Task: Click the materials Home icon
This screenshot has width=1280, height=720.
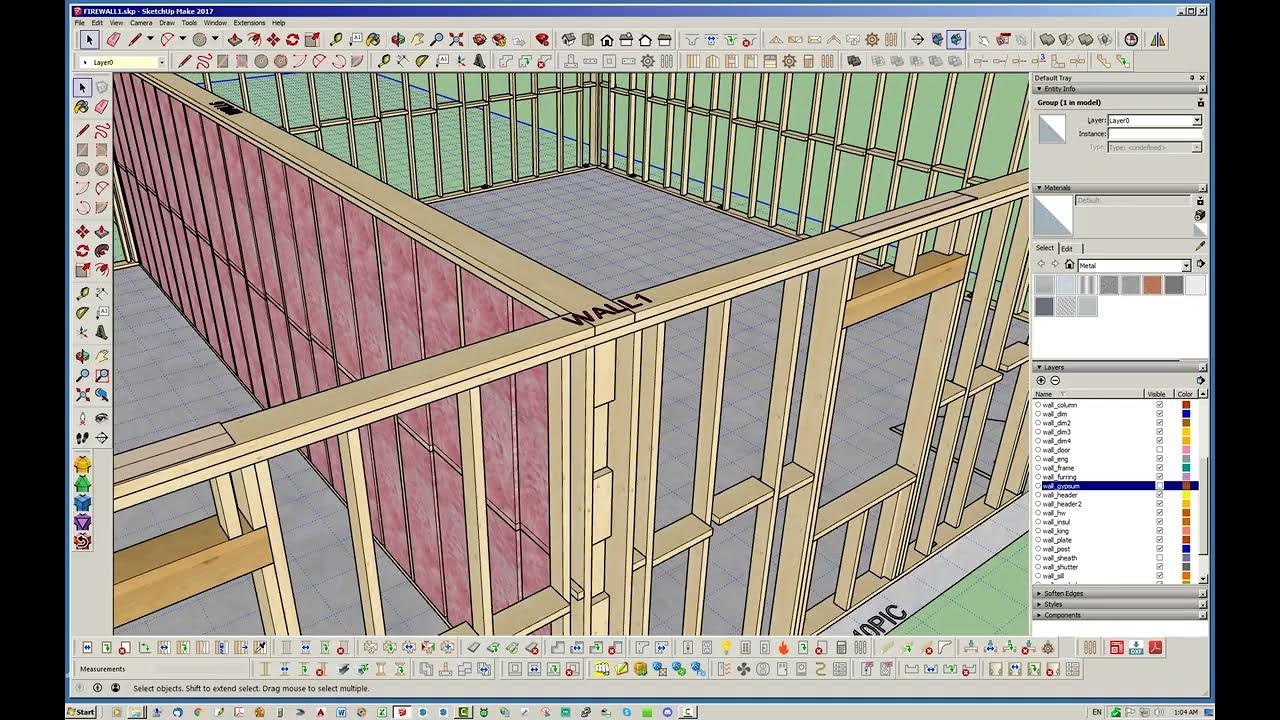Action: (x=1069, y=265)
